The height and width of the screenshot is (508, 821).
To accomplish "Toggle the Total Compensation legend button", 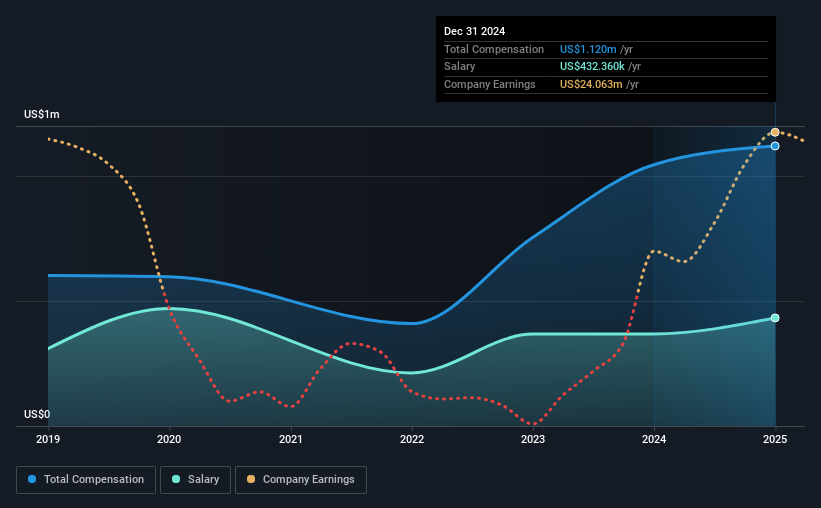I will (86, 480).
